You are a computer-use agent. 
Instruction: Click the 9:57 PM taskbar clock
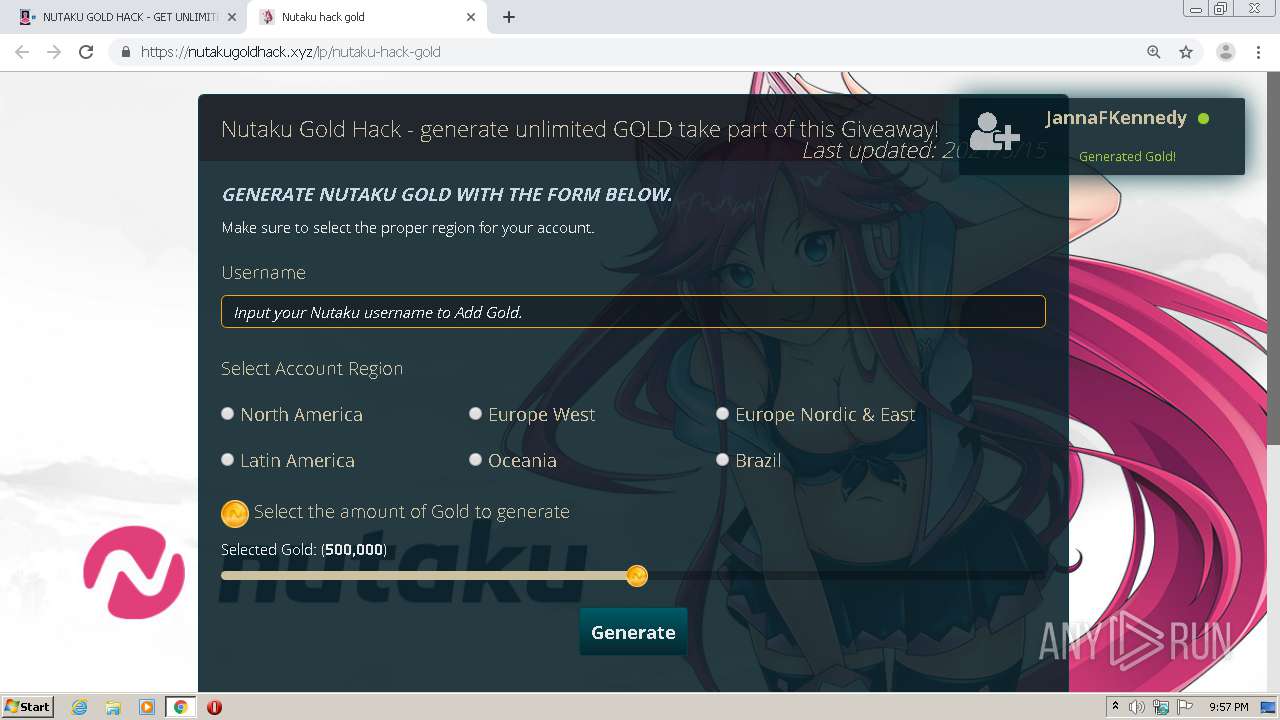tap(1228, 707)
